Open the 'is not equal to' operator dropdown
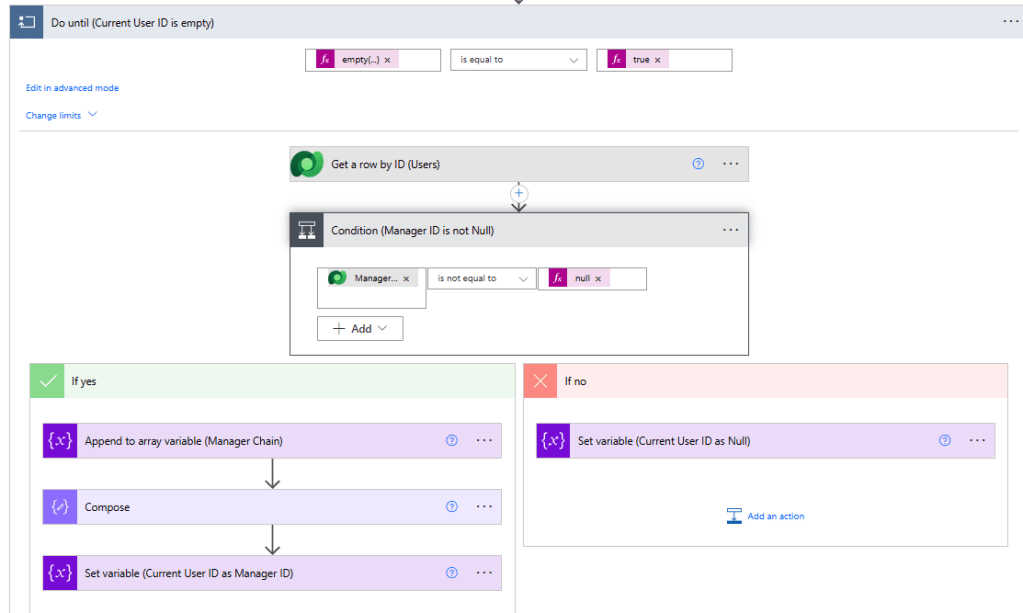Image resolution: width=1023 pixels, height=613 pixels. 482,279
